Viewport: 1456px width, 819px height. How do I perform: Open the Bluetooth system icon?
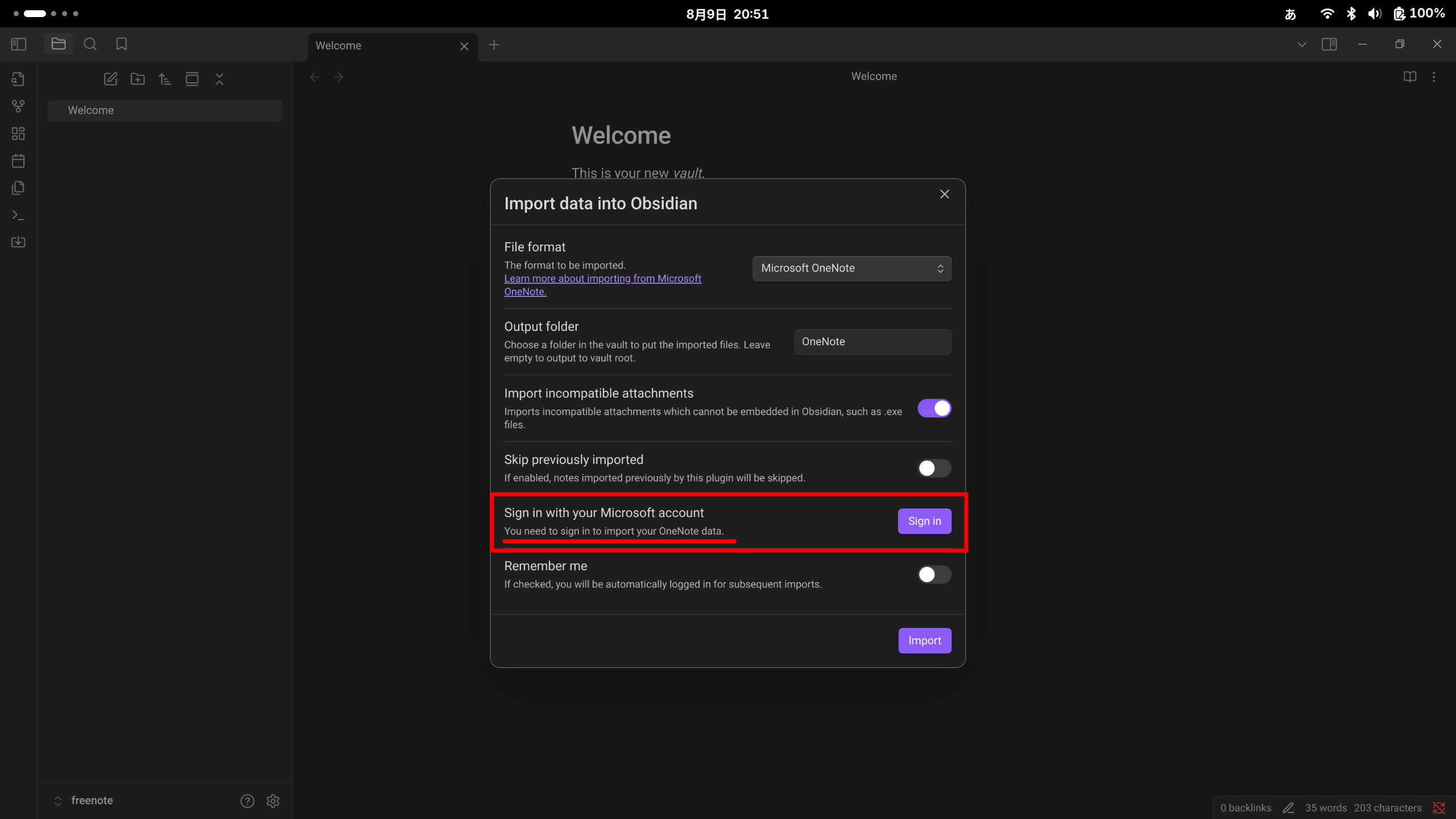1351,14
